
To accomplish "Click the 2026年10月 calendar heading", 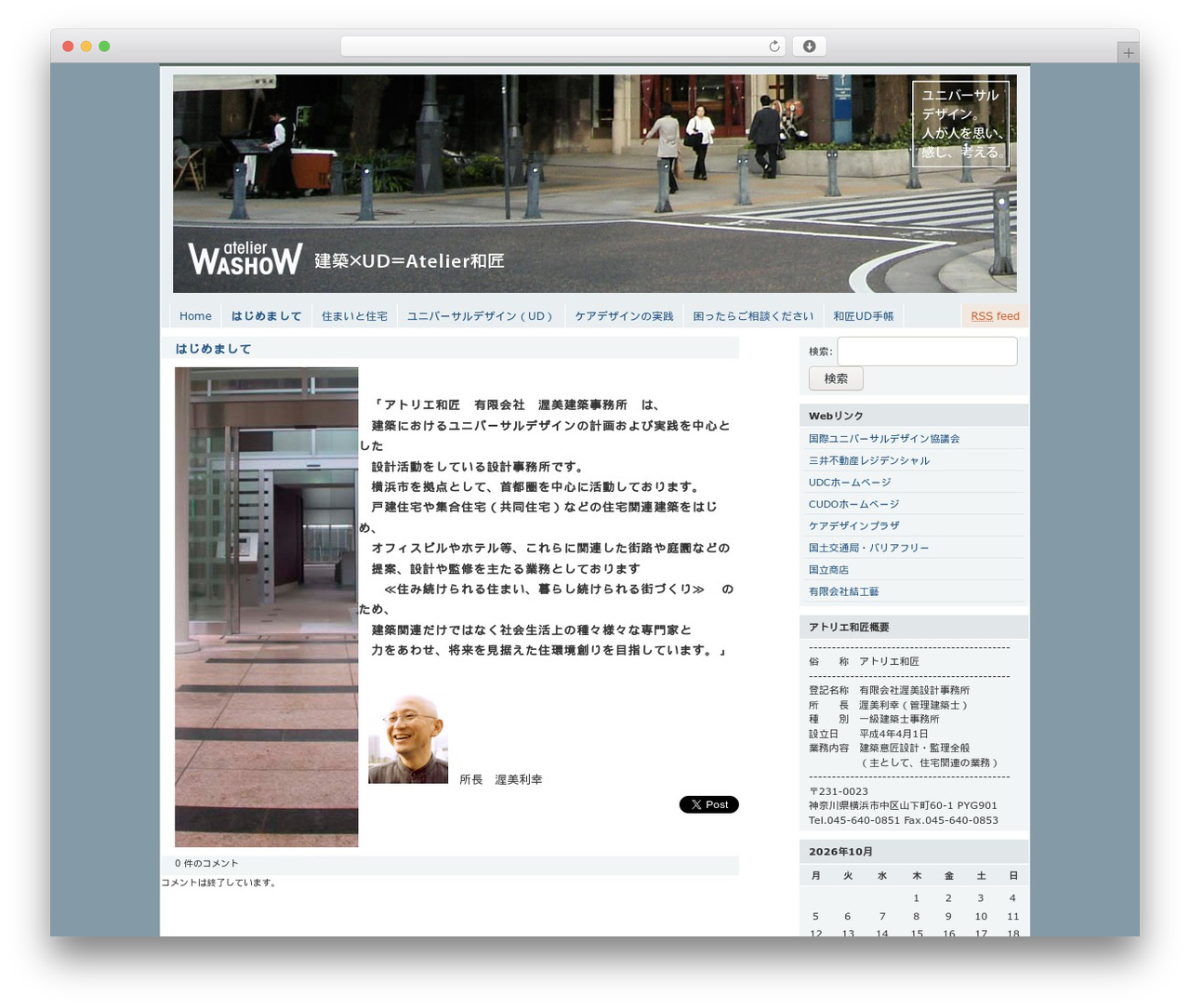I will point(840,852).
